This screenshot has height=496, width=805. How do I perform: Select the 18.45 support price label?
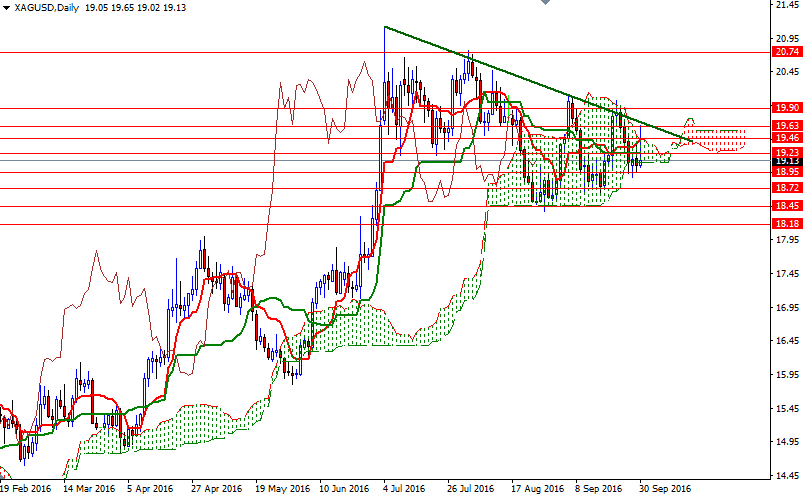coord(787,206)
